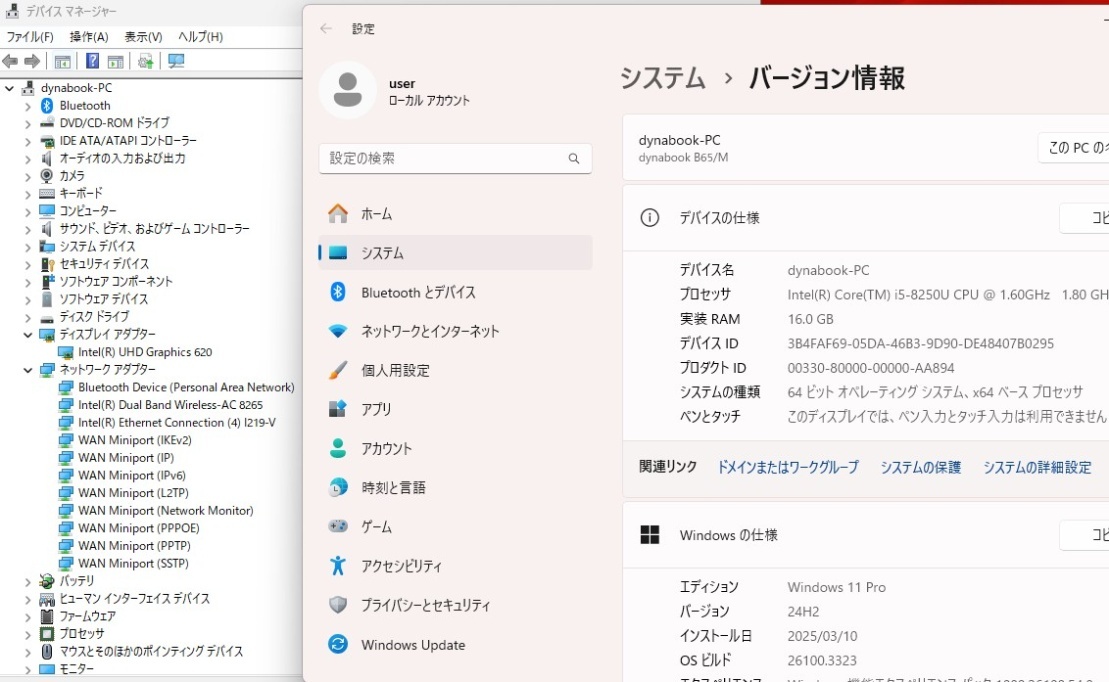Viewport: 1109px width, 682px height.
Task: Click システム in the Settings breadcrumb
Action: [663, 78]
